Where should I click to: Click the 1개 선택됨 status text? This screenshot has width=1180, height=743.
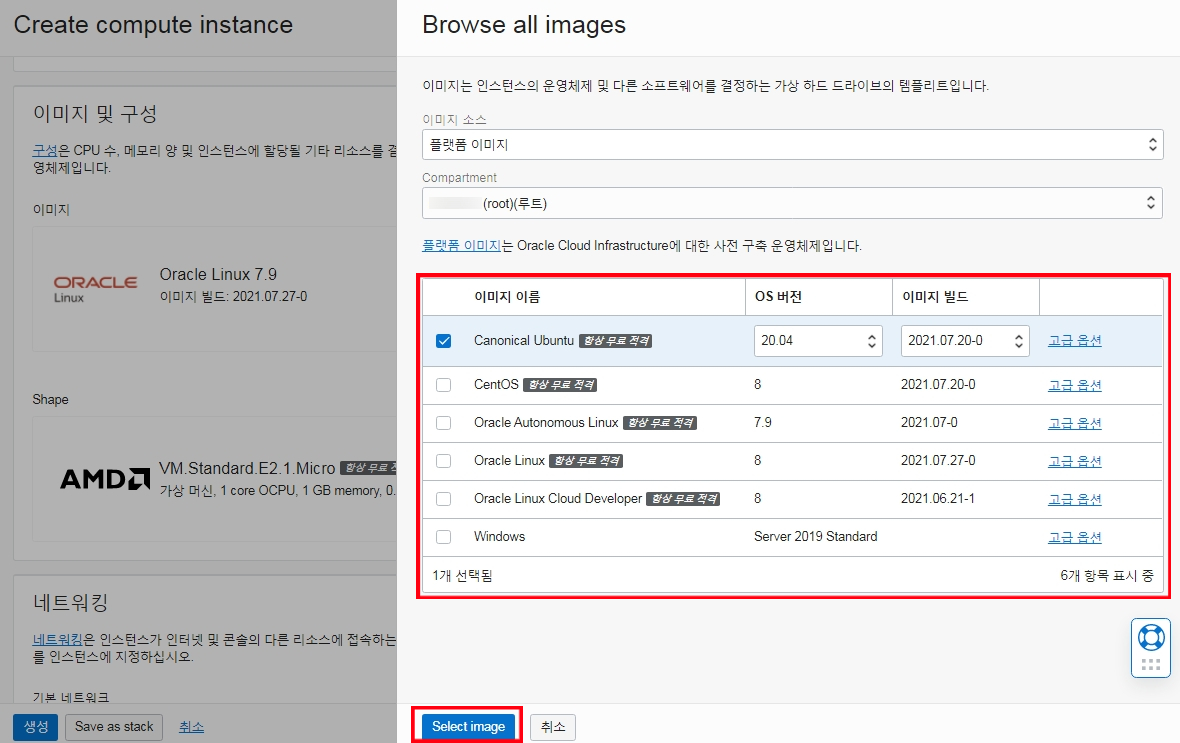(462, 576)
